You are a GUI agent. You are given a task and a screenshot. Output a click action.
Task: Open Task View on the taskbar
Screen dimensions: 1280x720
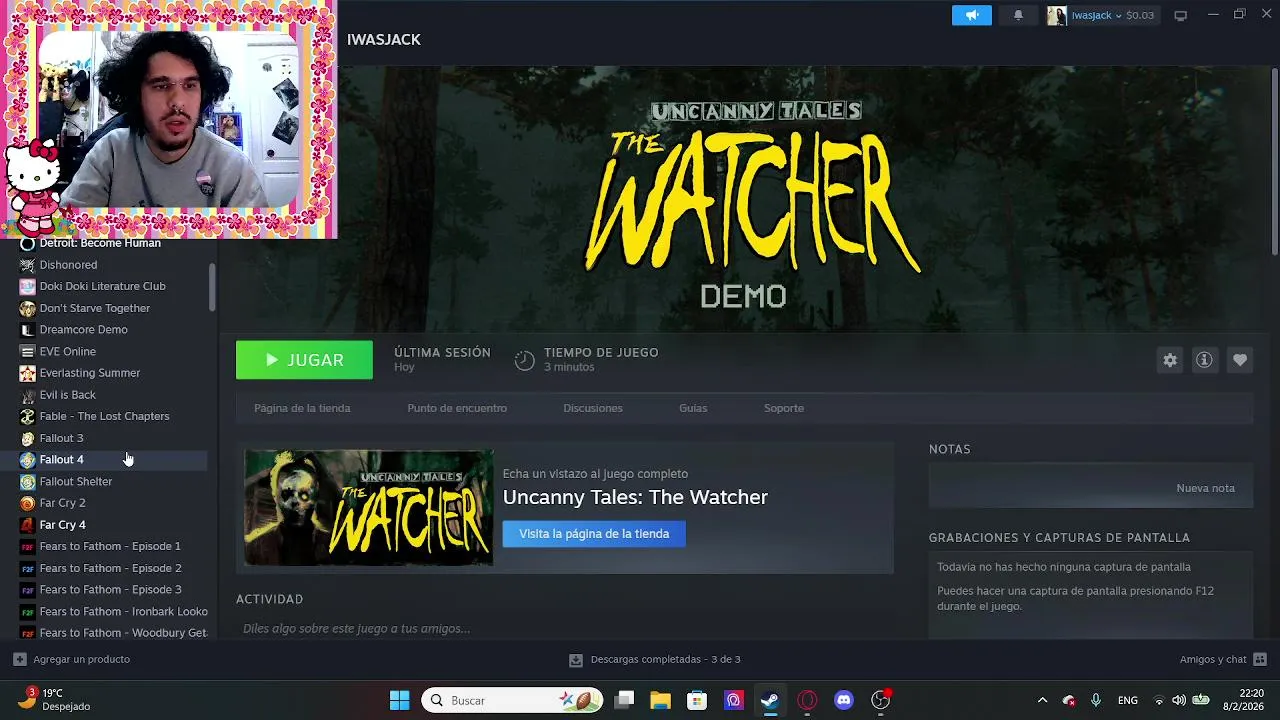pyautogui.click(x=624, y=700)
